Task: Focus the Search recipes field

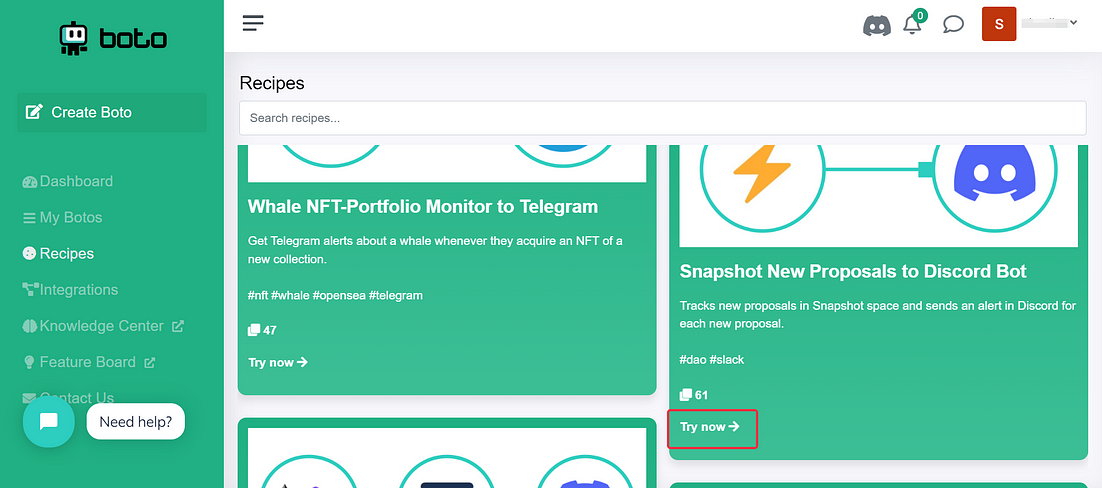Action: [663, 118]
